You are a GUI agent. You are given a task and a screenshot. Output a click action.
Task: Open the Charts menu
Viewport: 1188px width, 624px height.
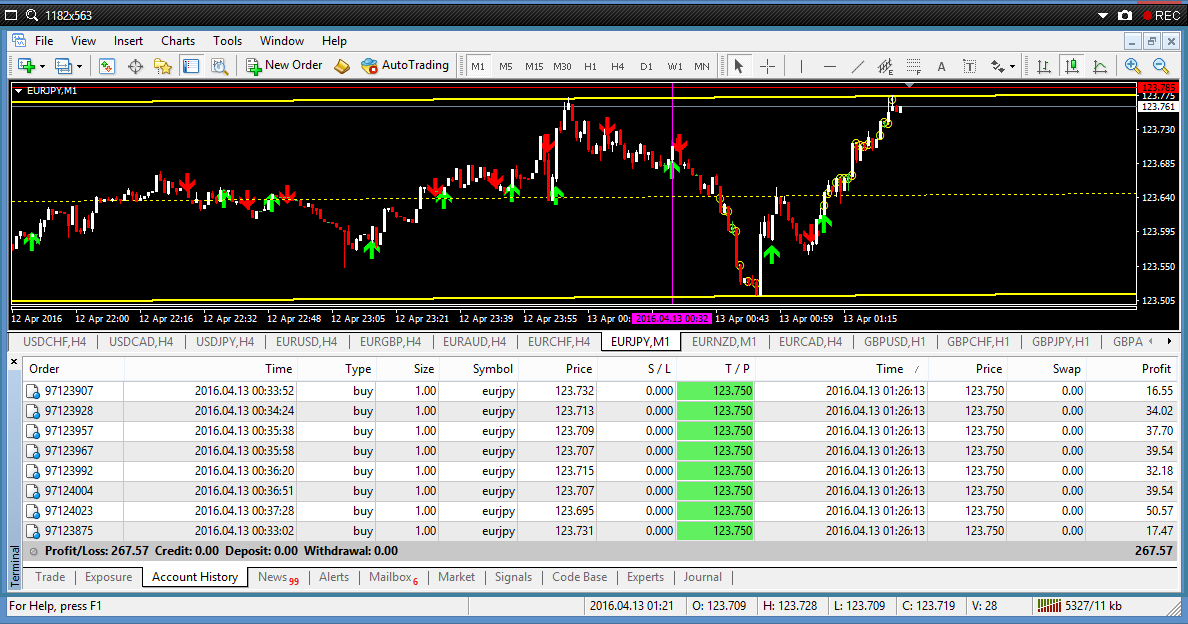pyautogui.click(x=178, y=41)
